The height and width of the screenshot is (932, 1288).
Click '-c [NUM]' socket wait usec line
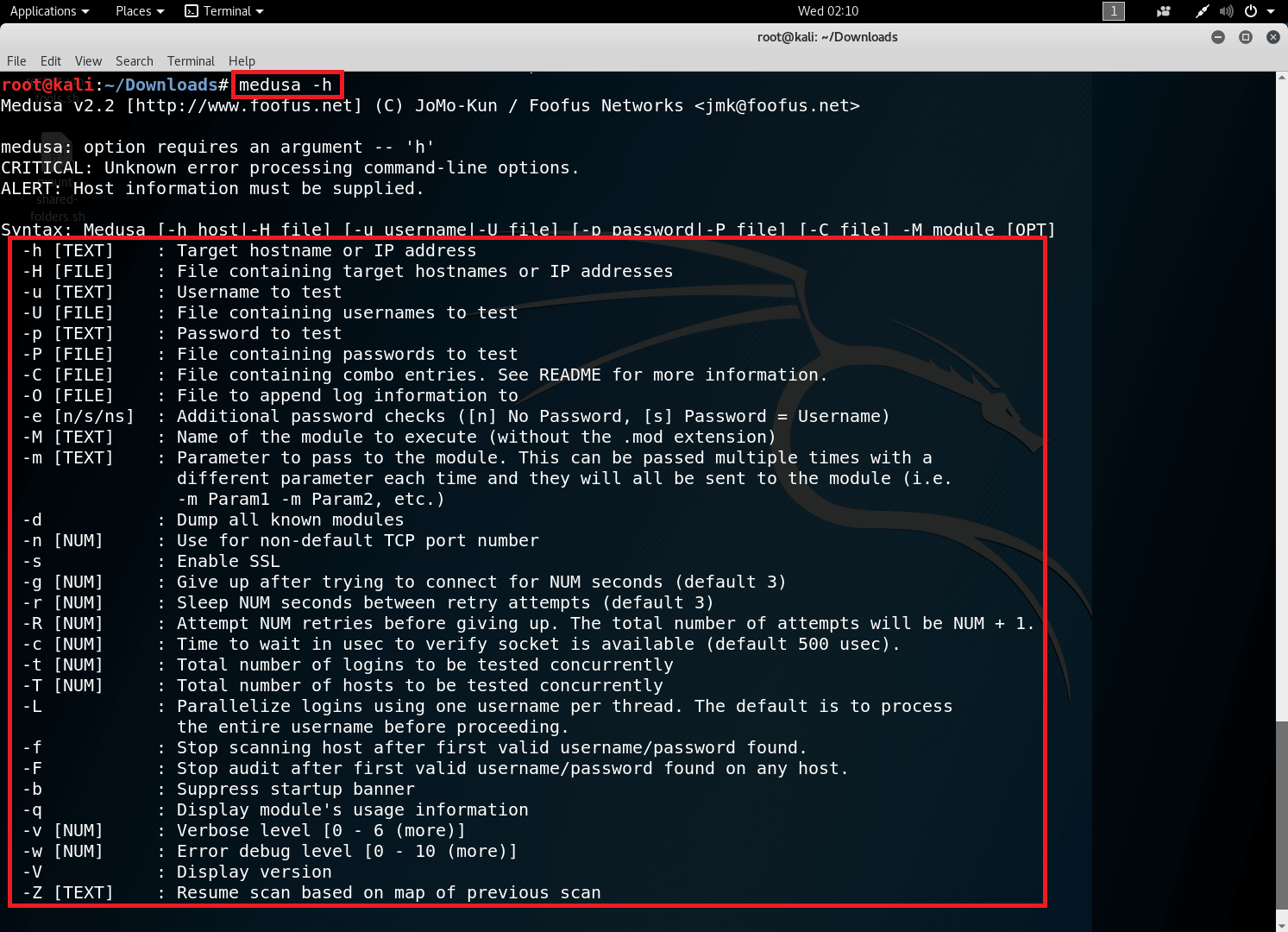pyautogui.click(x=462, y=644)
